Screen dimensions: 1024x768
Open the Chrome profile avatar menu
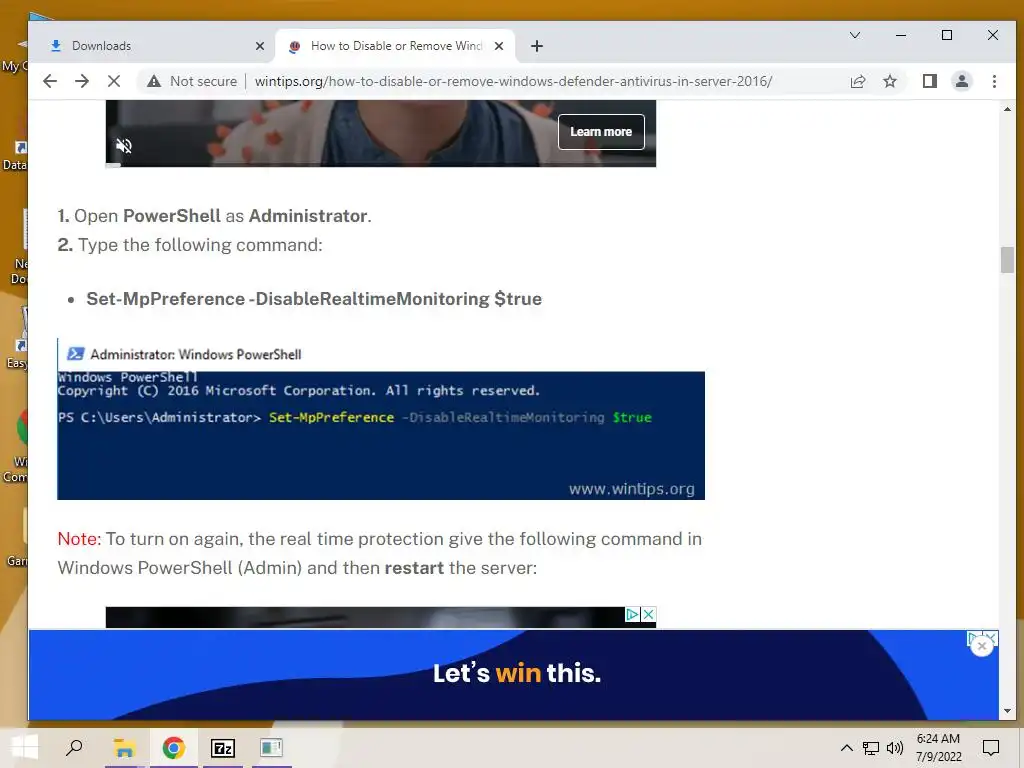click(x=961, y=81)
